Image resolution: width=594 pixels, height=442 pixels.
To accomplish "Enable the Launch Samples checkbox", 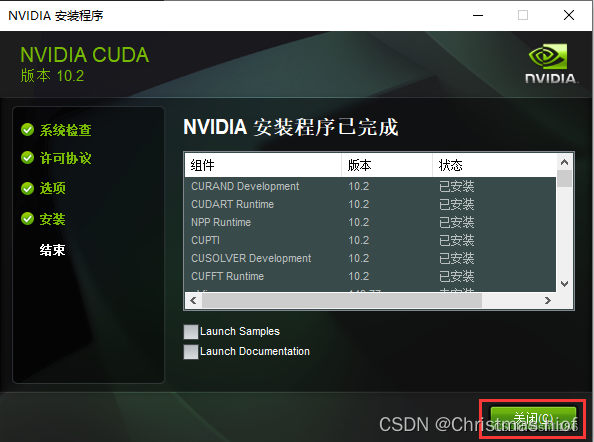I will point(191,331).
